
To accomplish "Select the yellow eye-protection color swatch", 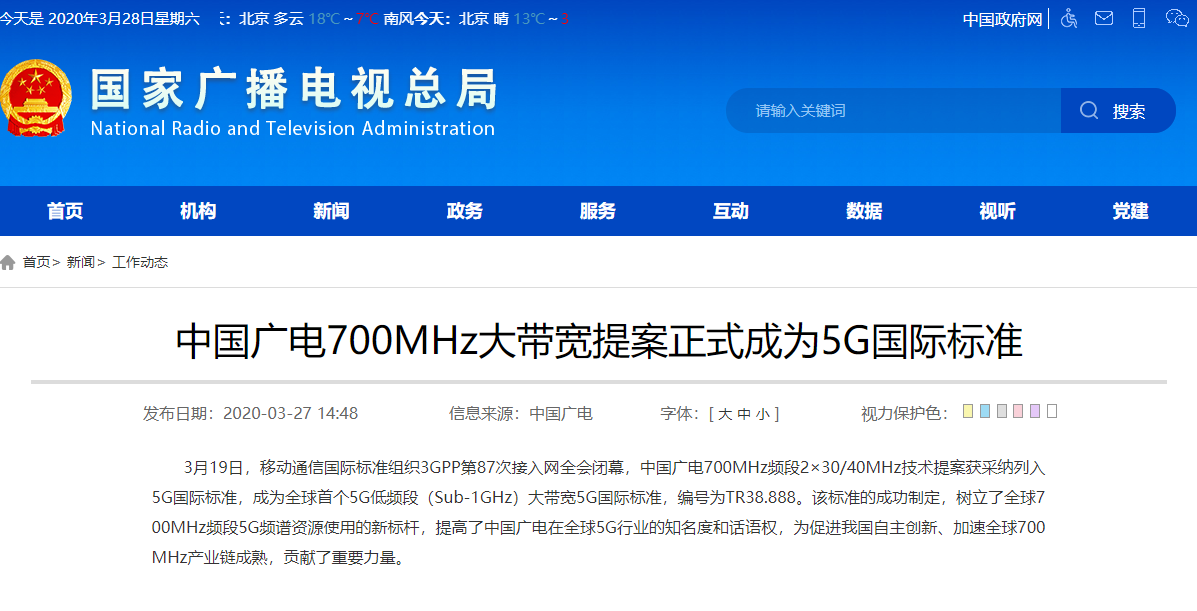I will pyautogui.click(x=967, y=410).
